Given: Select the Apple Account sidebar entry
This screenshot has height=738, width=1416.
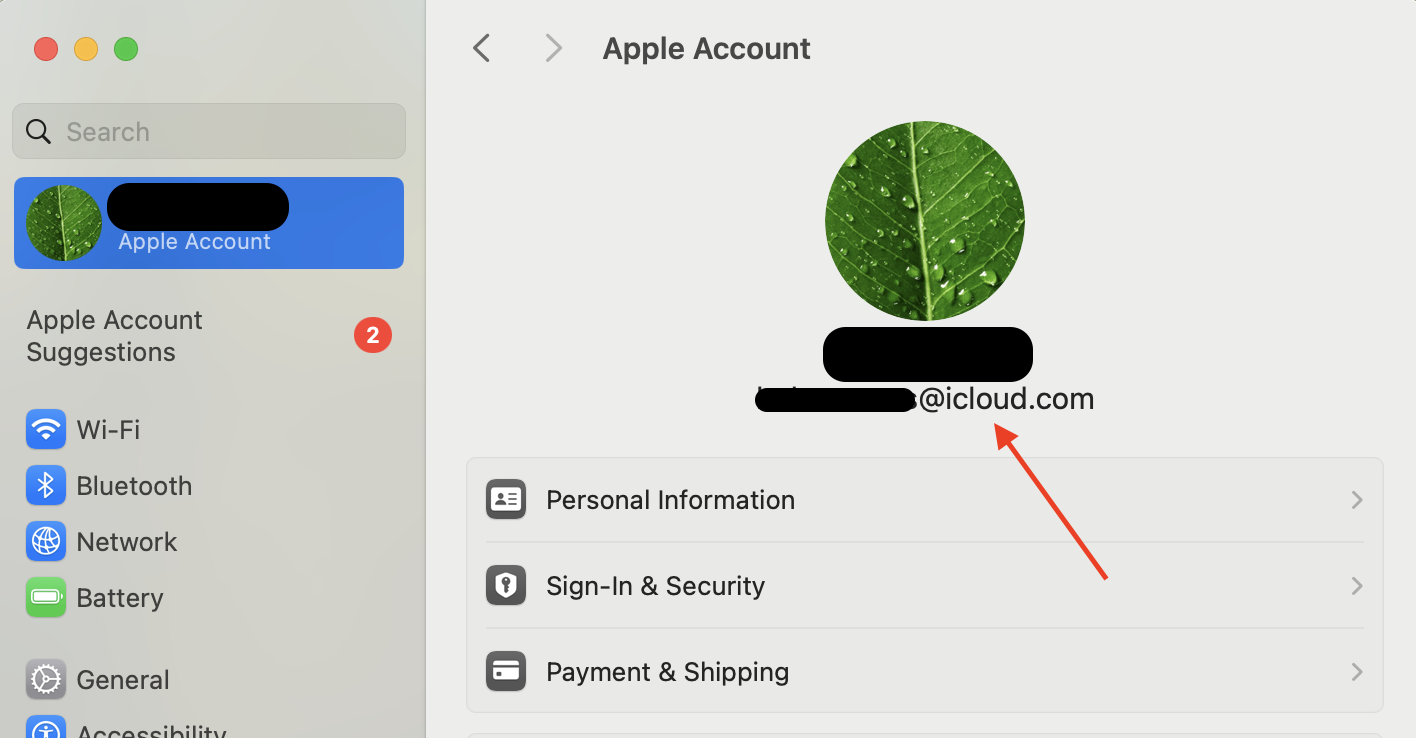Looking at the screenshot, I should click(208, 223).
